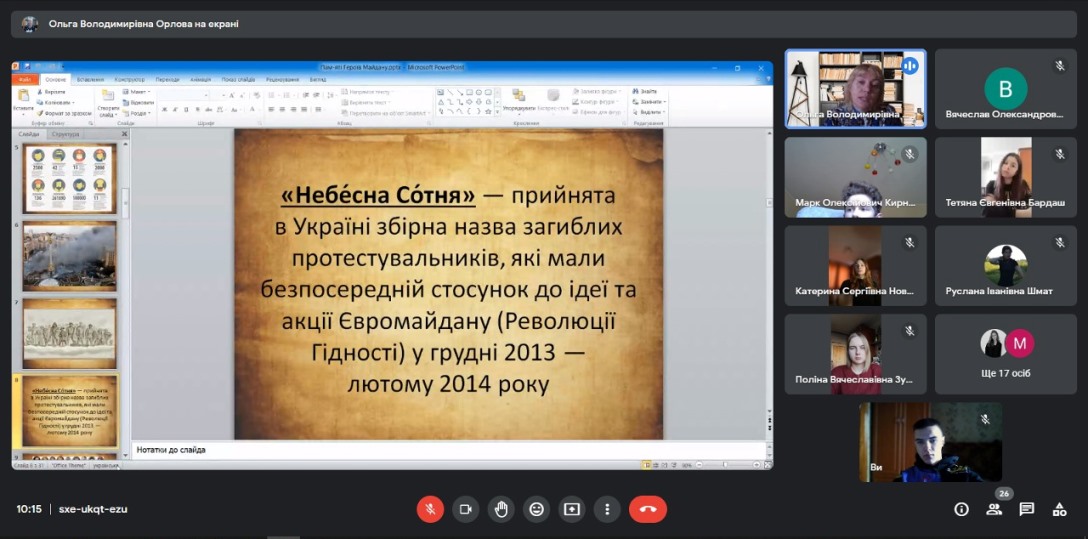Switch to the Вставлення ribbon tab
Screen dimensions: 1088x539
coord(89,79)
